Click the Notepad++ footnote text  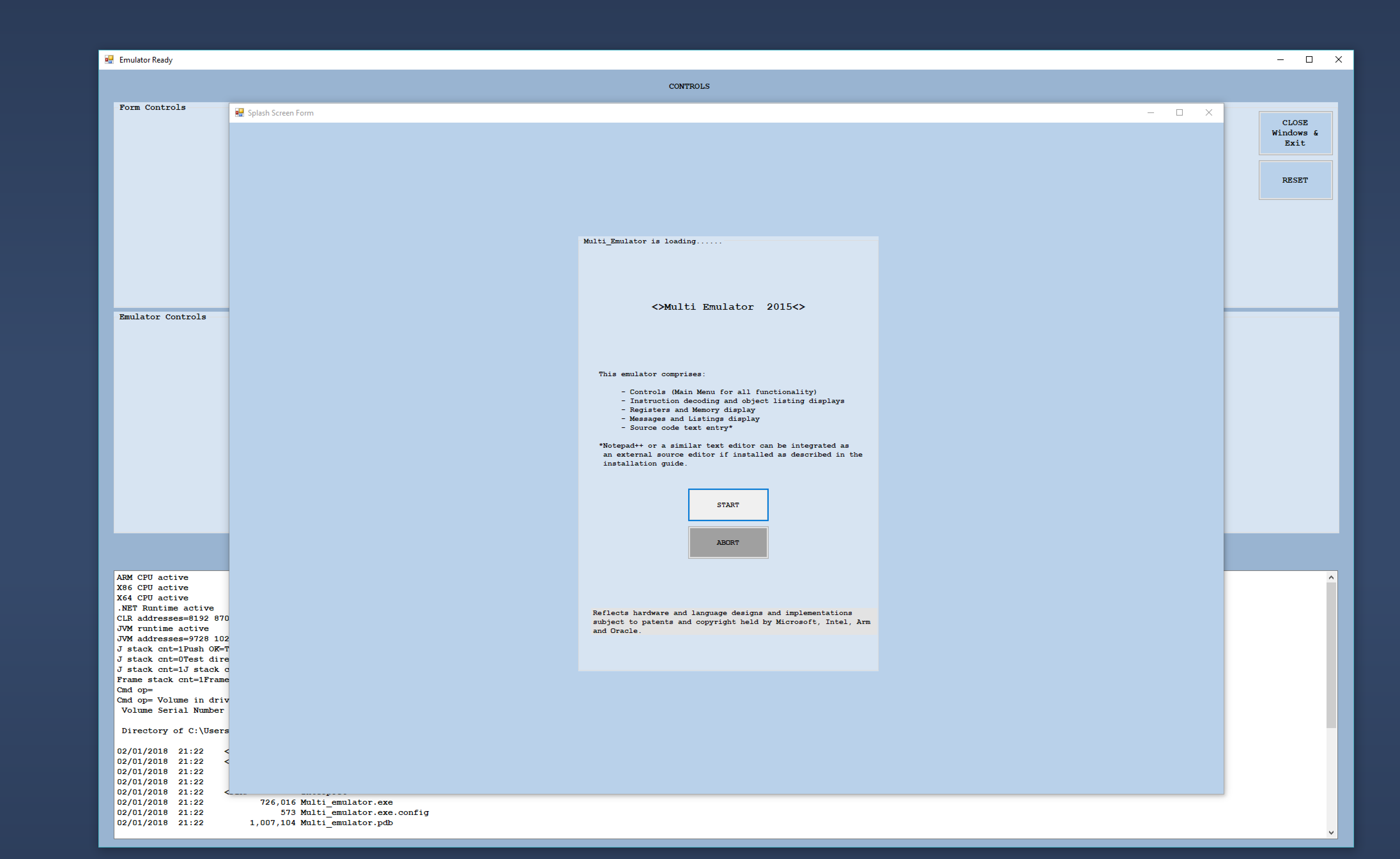click(x=730, y=454)
